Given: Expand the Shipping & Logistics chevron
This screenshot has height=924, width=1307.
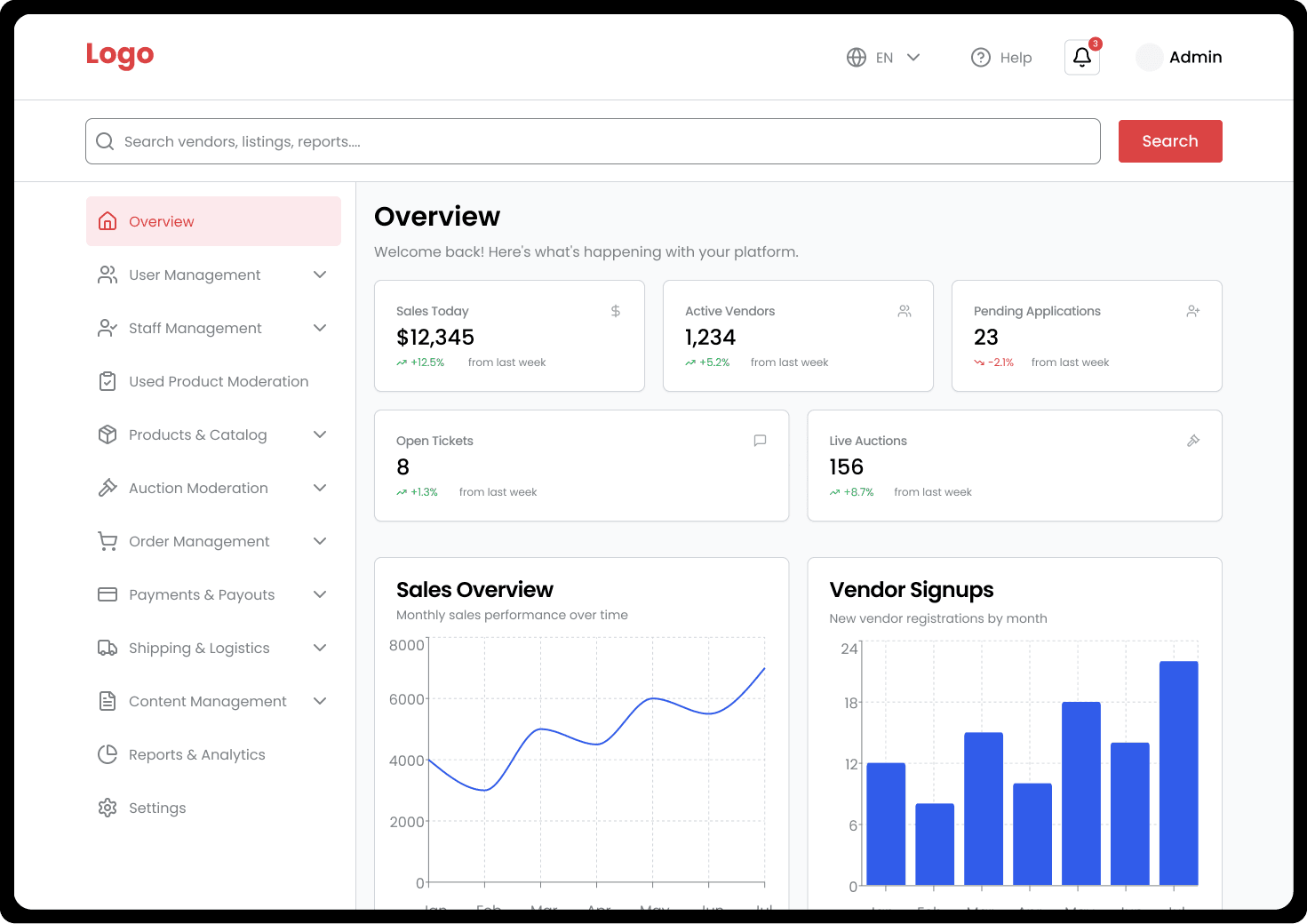Looking at the screenshot, I should point(320,648).
